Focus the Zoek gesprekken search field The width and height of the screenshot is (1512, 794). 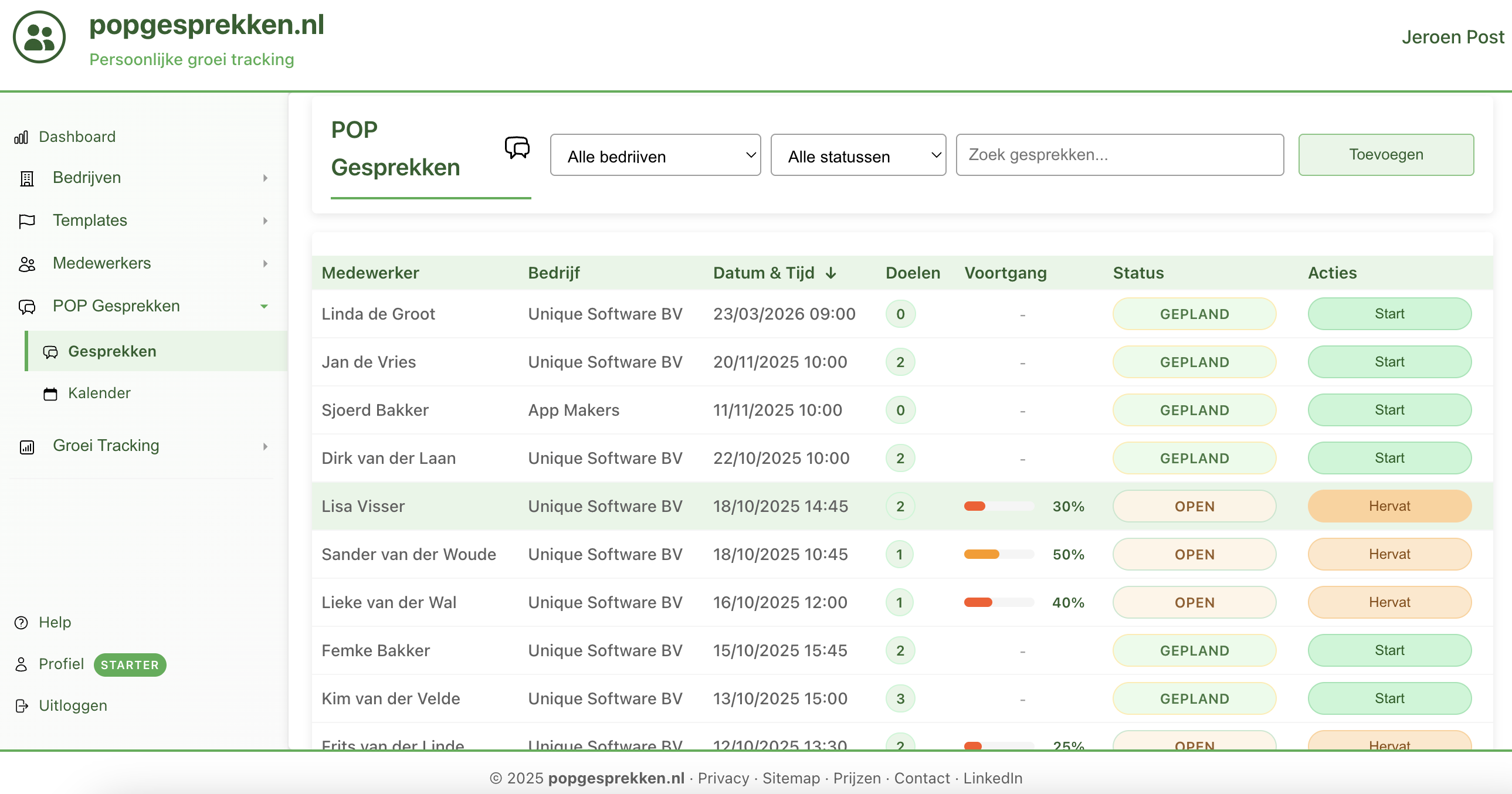pos(1119,155)
